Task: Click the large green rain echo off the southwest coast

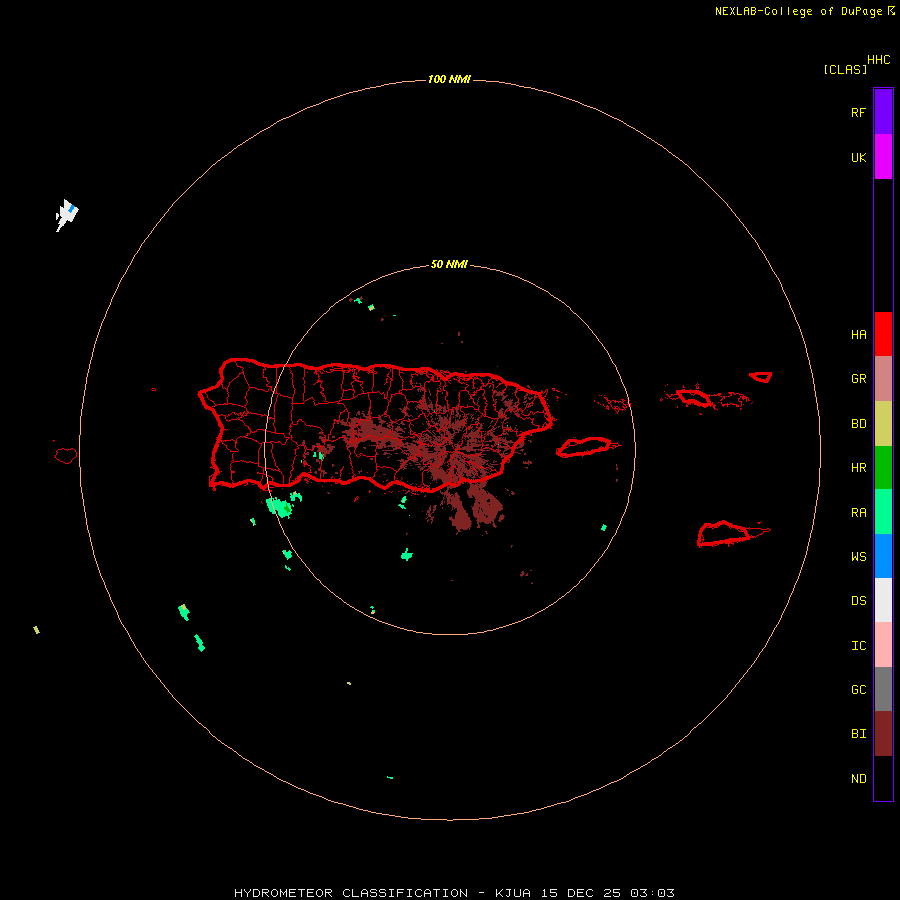Action: (x=280, y=507)
